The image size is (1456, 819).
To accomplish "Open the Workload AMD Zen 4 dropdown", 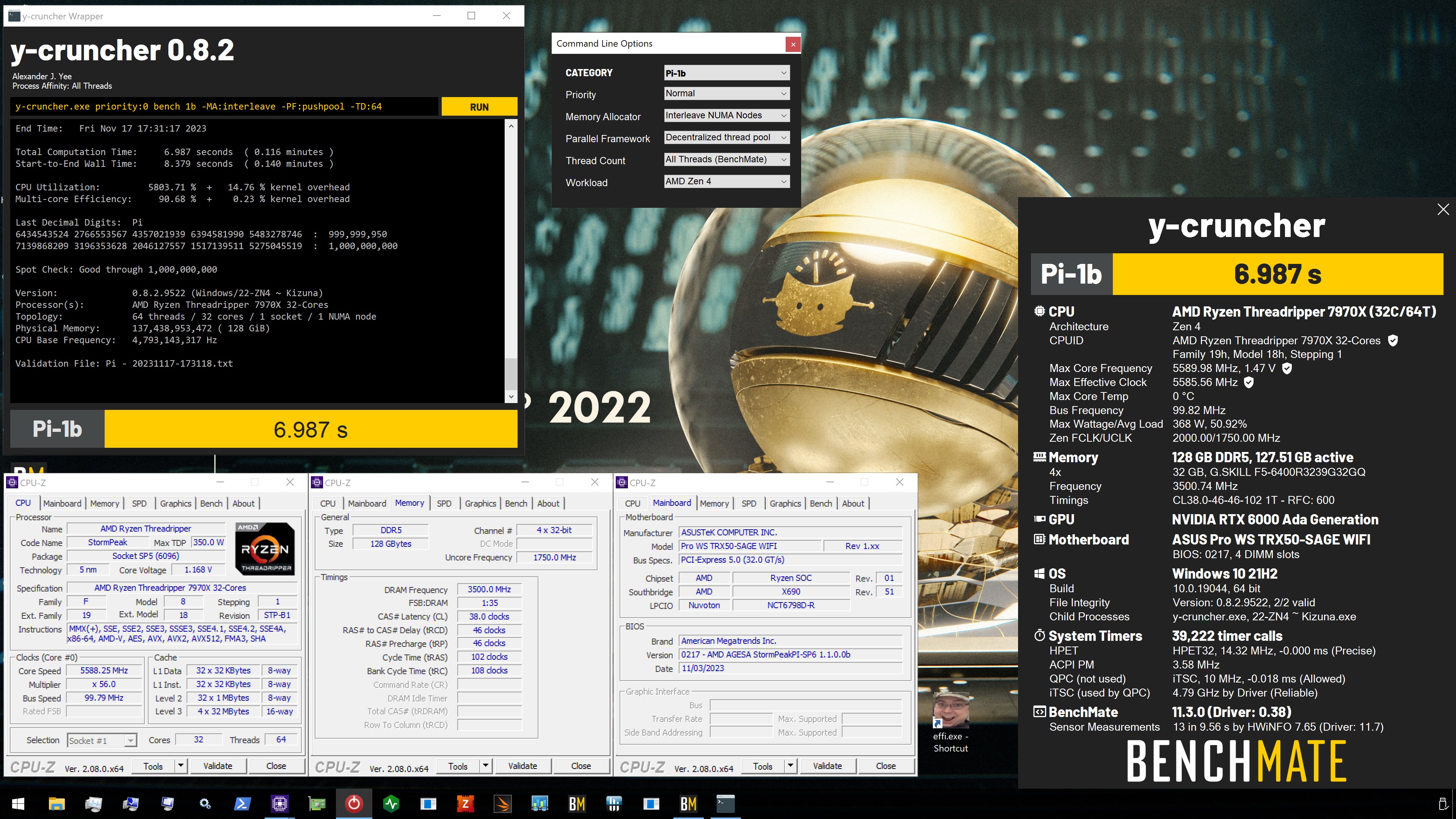I will click(726, 182).
